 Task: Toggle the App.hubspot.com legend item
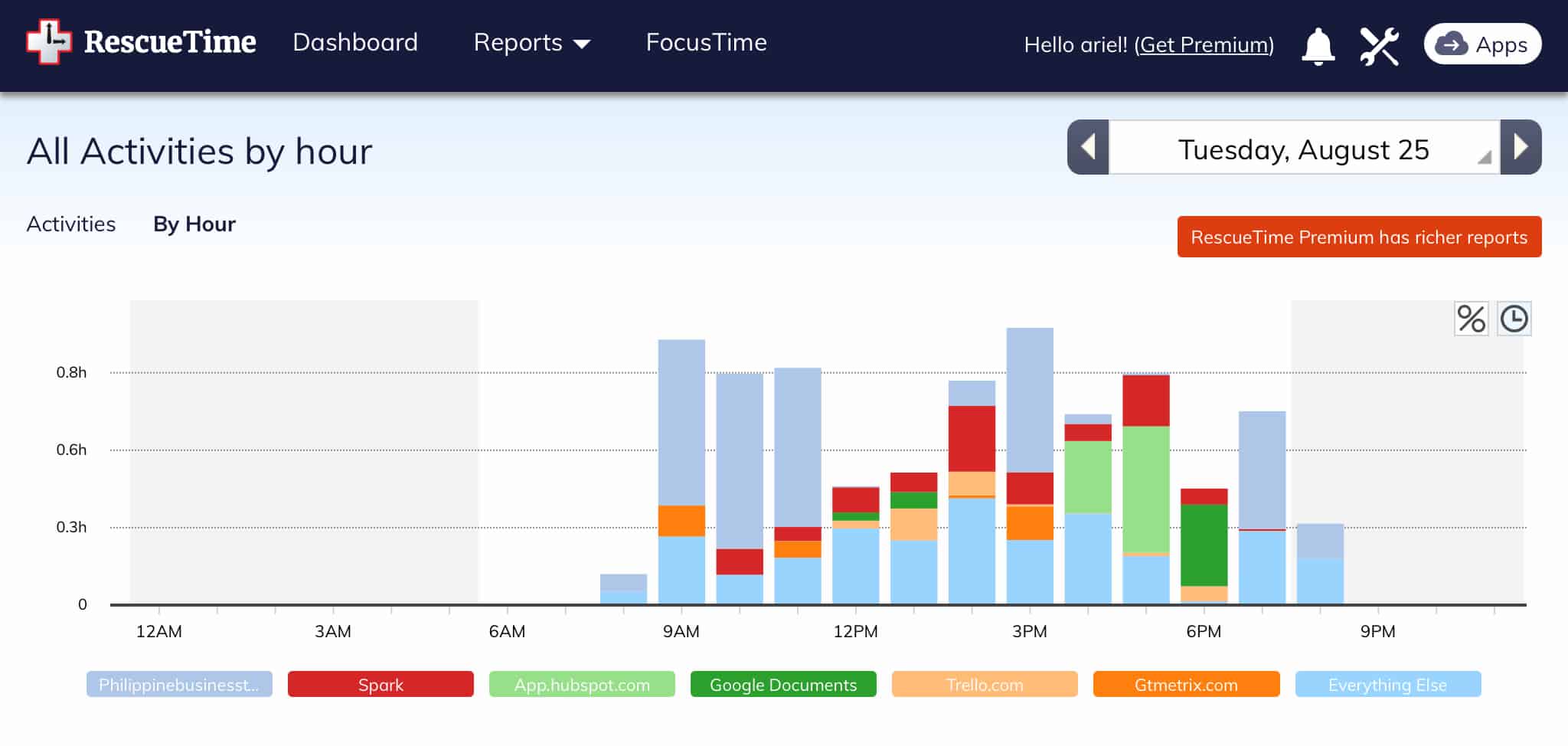pyautogui.click(x=582, y=684)
